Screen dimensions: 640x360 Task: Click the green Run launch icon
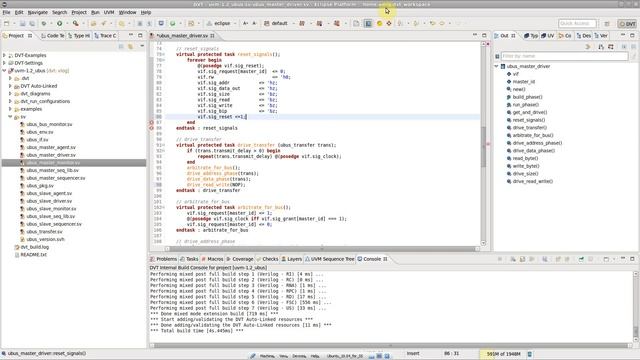[60, 24]
